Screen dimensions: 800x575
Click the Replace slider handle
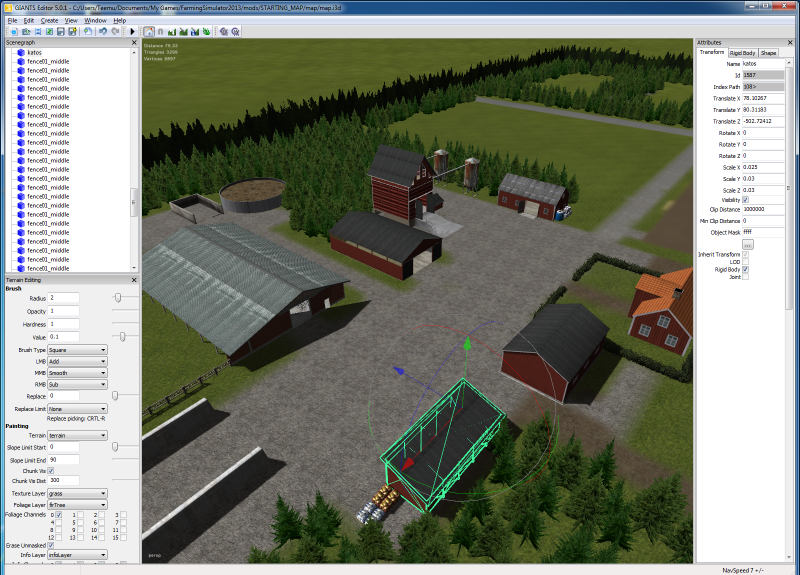tap(115, 396)
